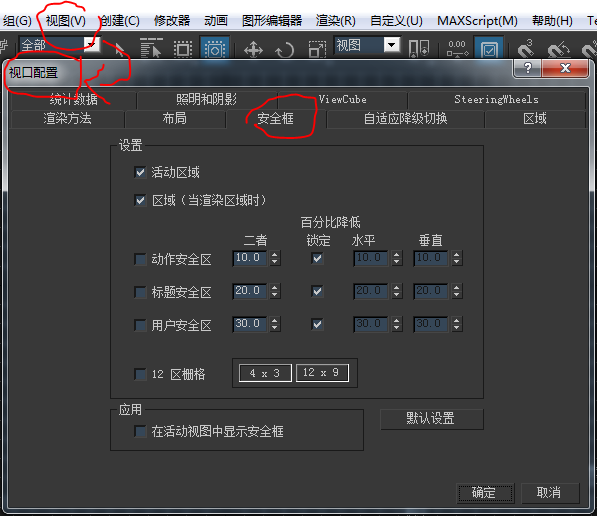Open the 创建(C) menu
The width and height of the screenshot is (597, 516).
[x=120, y=21]
